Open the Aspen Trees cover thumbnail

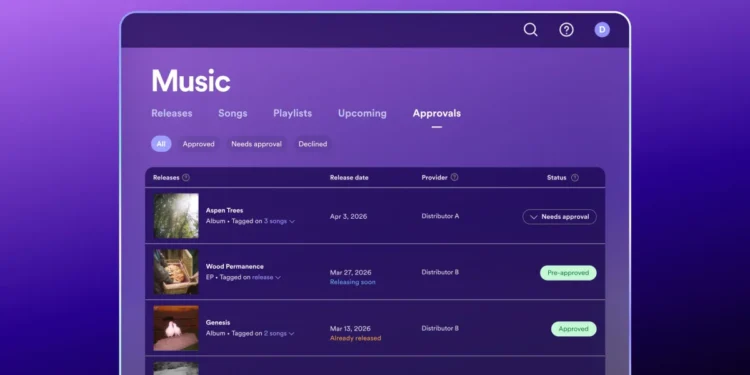[176, 216]
